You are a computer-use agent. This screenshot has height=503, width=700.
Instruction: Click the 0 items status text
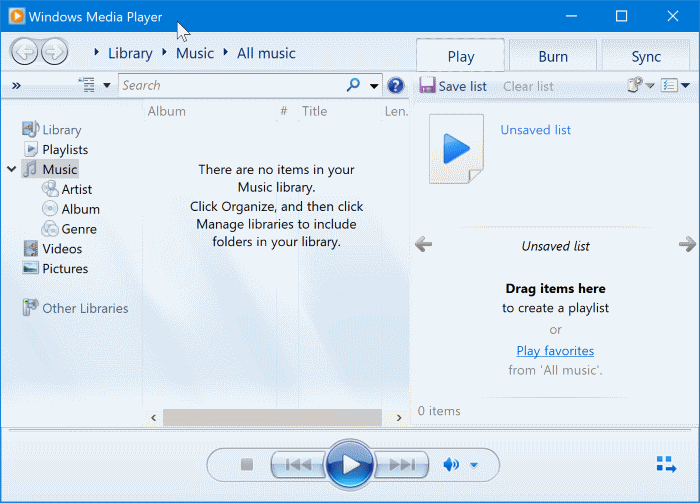click(439, 411)
